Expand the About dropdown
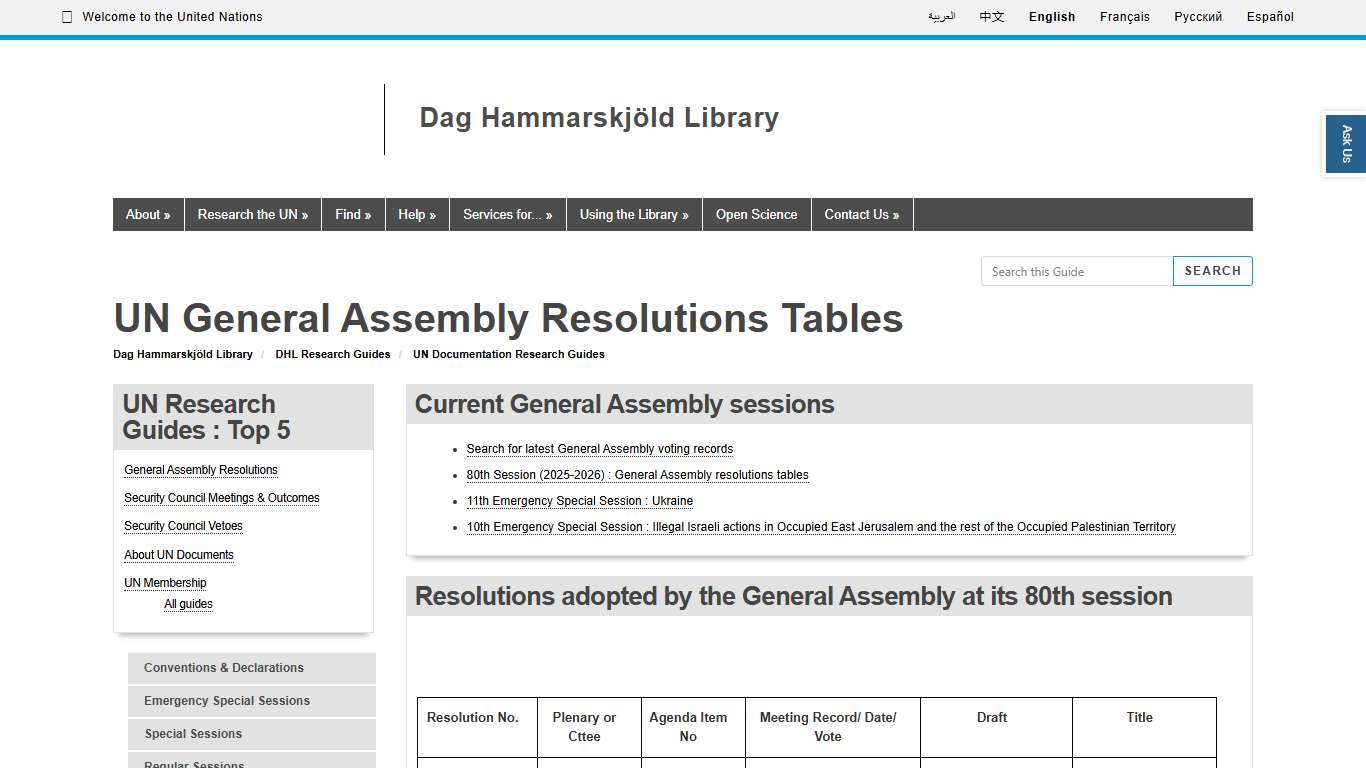1366x768 pixels. (147, 214)
